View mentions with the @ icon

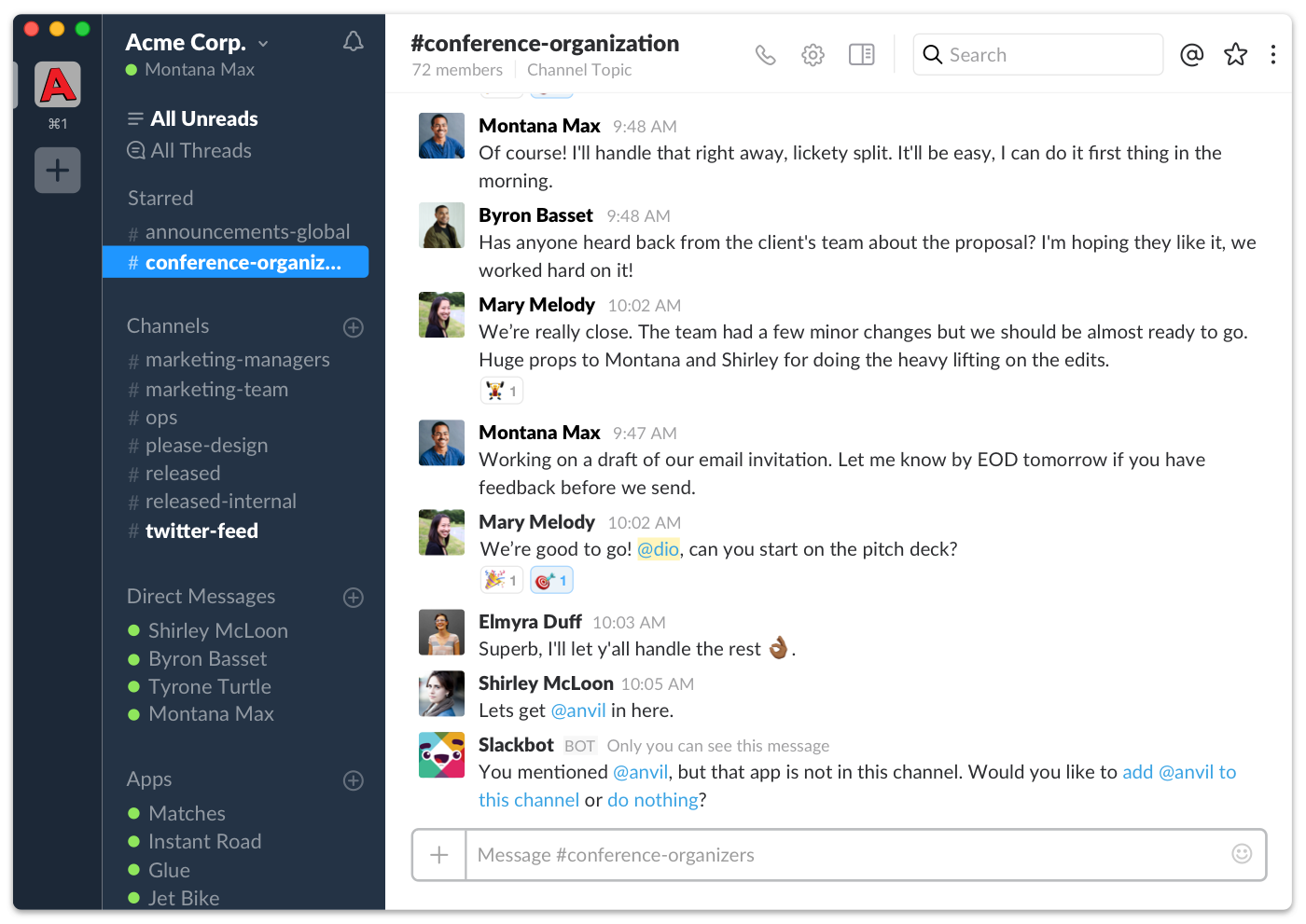point(1191,55)
